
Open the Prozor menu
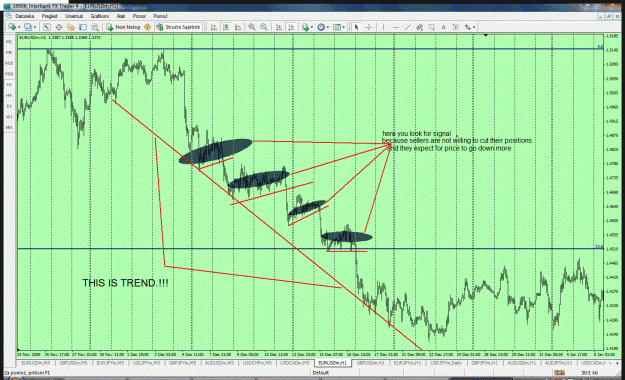pos(139,16)
